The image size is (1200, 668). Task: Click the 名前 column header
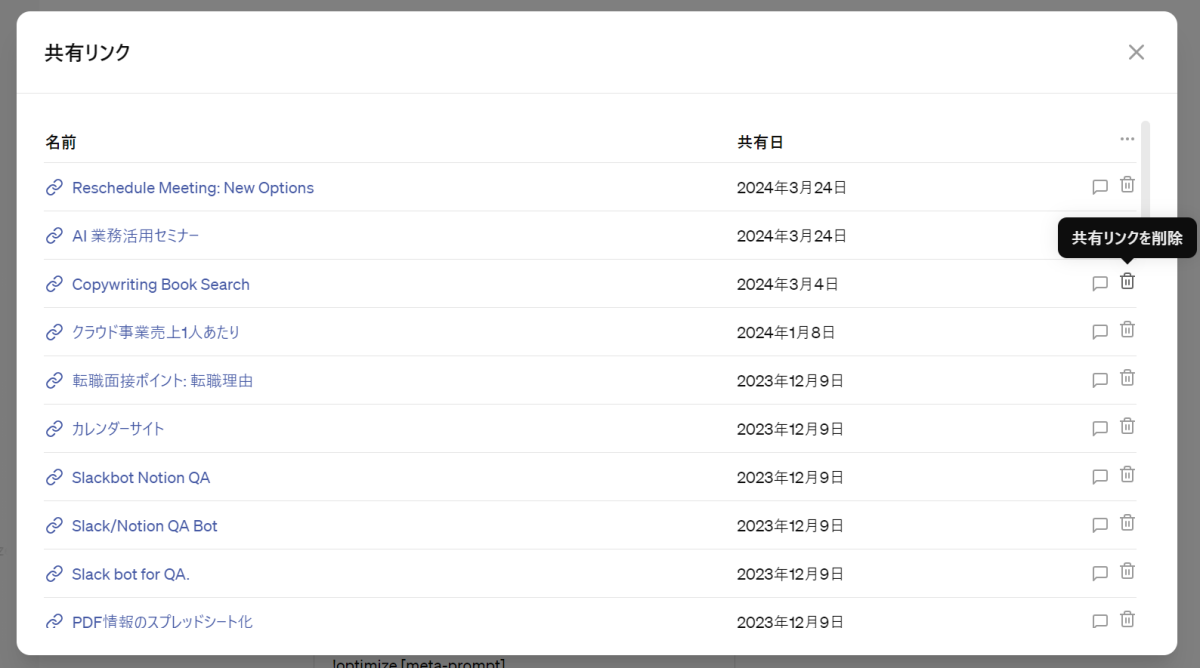click(x=60, y=142)
